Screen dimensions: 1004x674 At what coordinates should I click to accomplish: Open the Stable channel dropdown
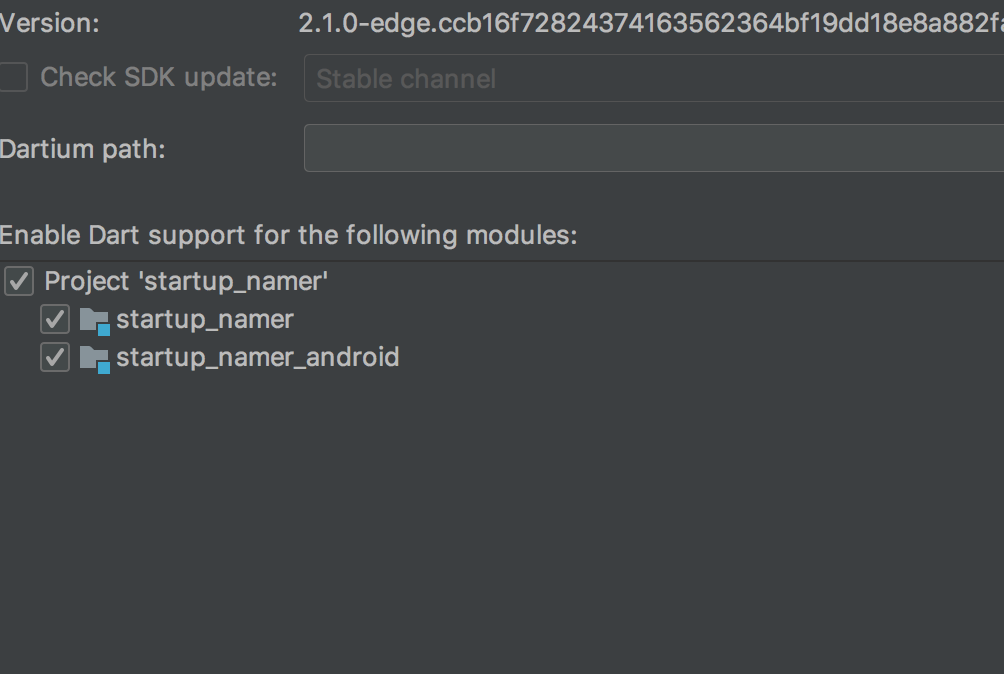tap(650, 77)
